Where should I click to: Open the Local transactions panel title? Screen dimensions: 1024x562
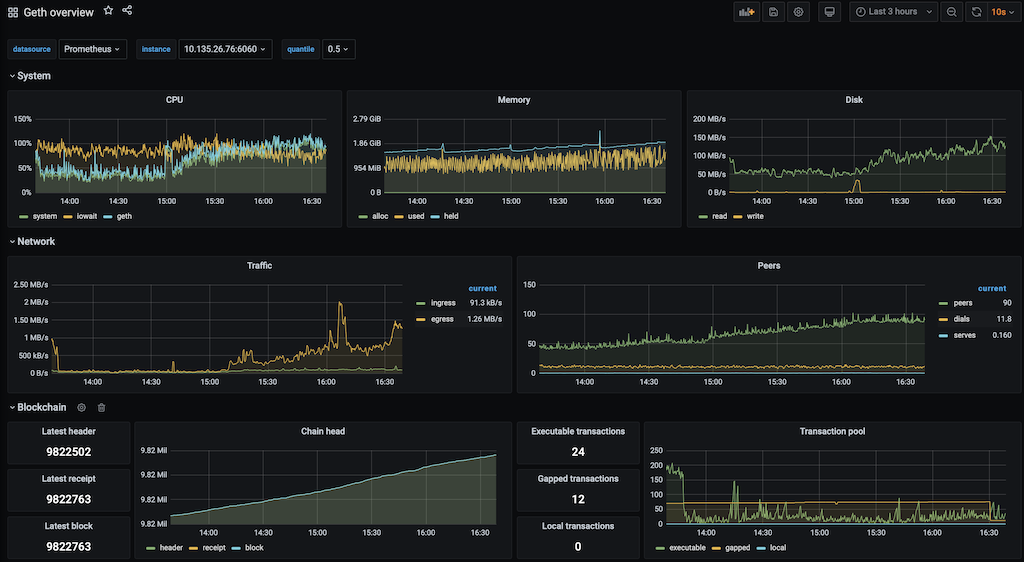coord(578,526)
